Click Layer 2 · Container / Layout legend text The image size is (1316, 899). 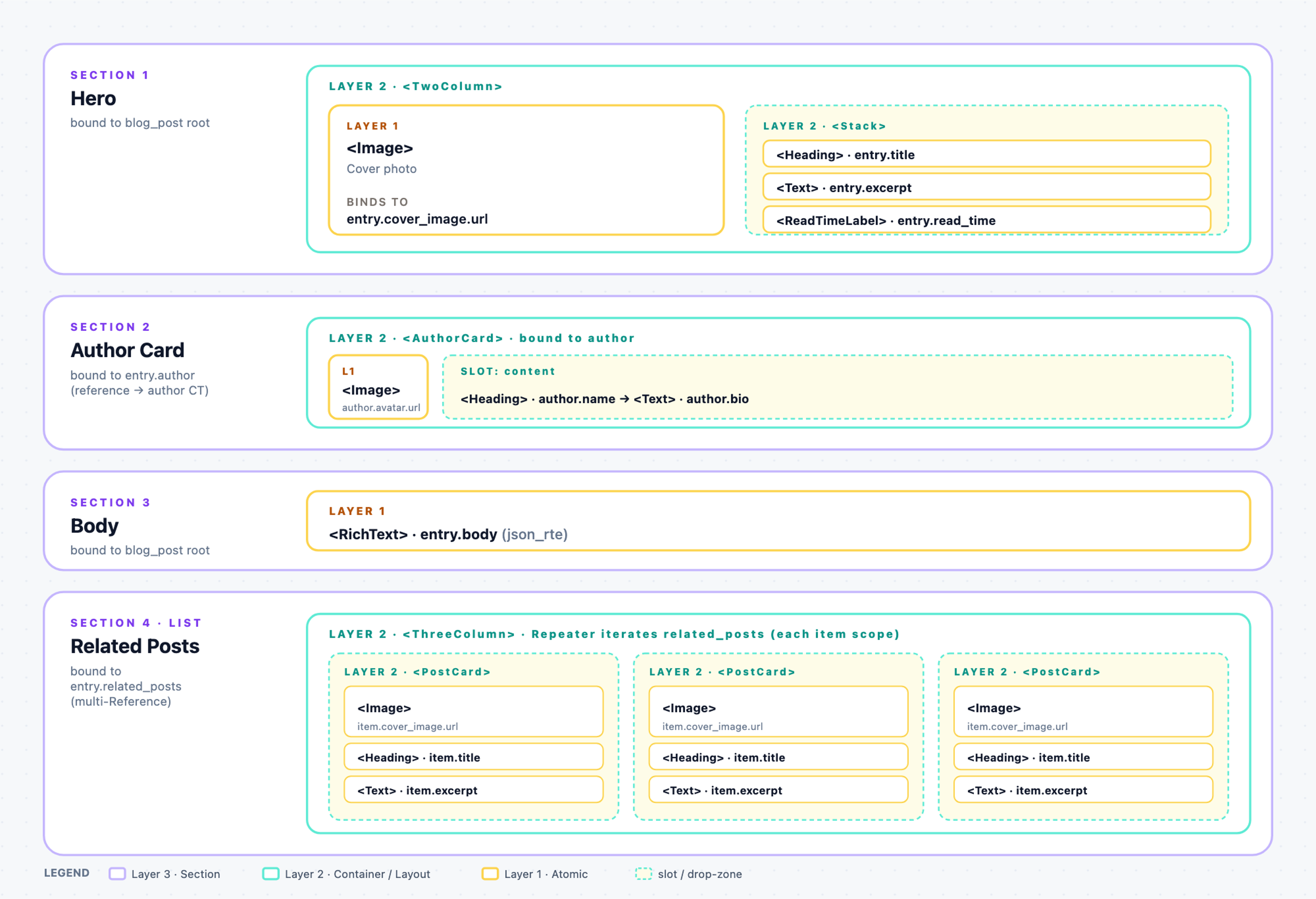pyautogui.click(x=357, y=874)
